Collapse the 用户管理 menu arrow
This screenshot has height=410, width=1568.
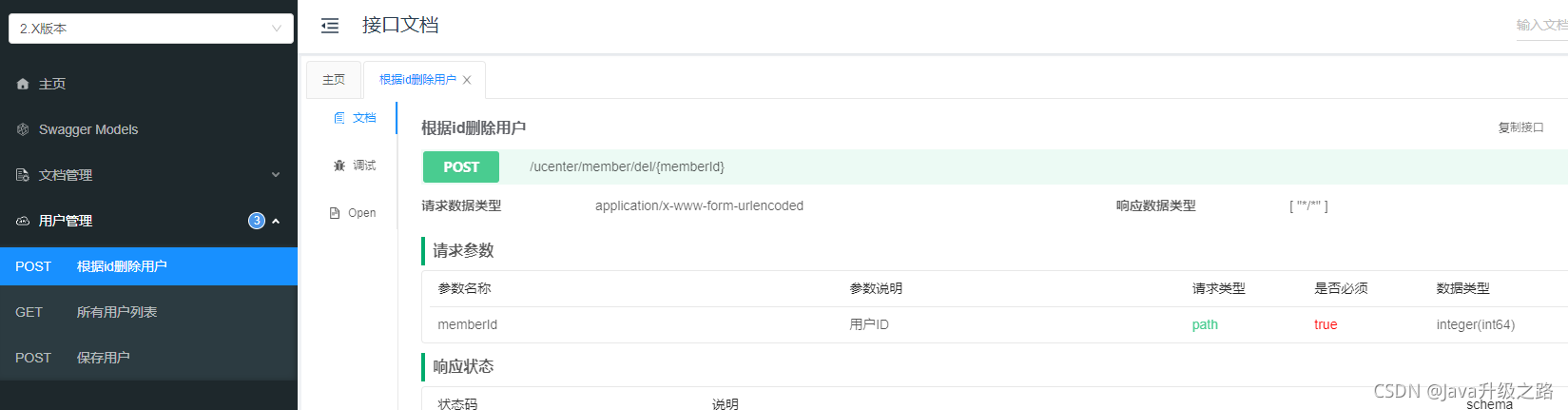276,221
